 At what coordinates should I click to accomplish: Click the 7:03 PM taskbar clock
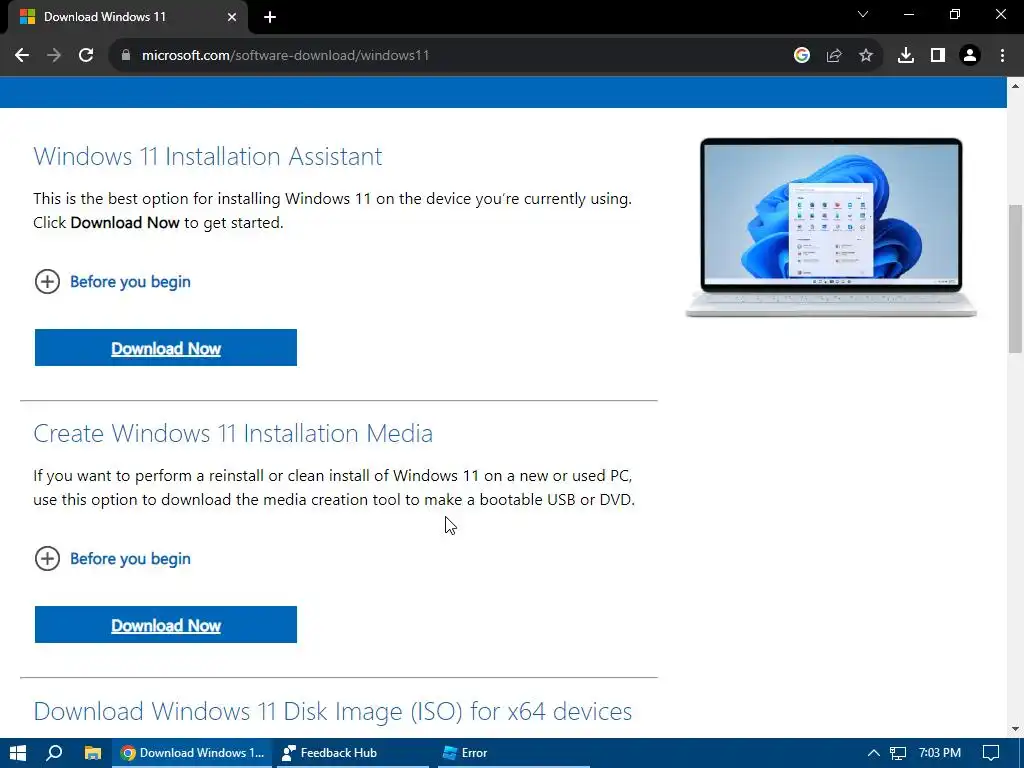[940, 753]
